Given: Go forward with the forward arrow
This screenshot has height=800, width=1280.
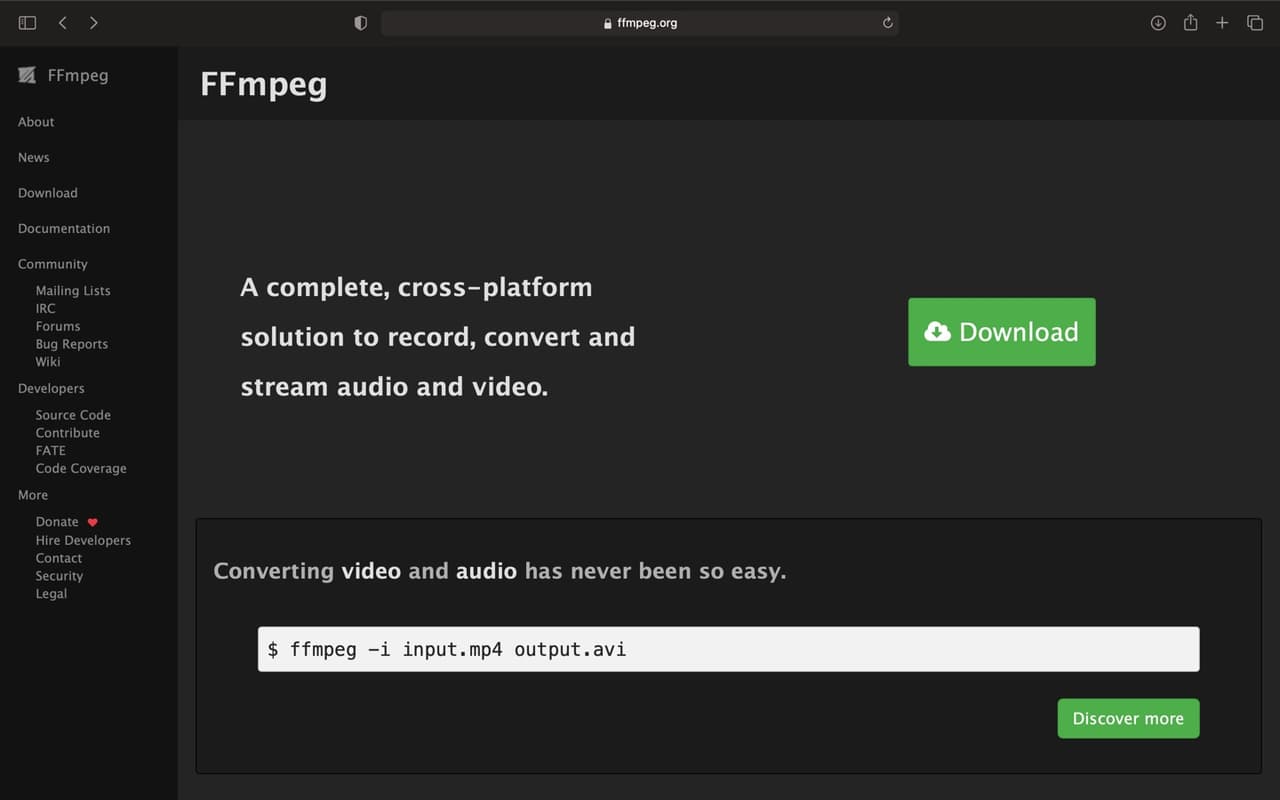Looking at the screenshot, I should coord(94,22).
